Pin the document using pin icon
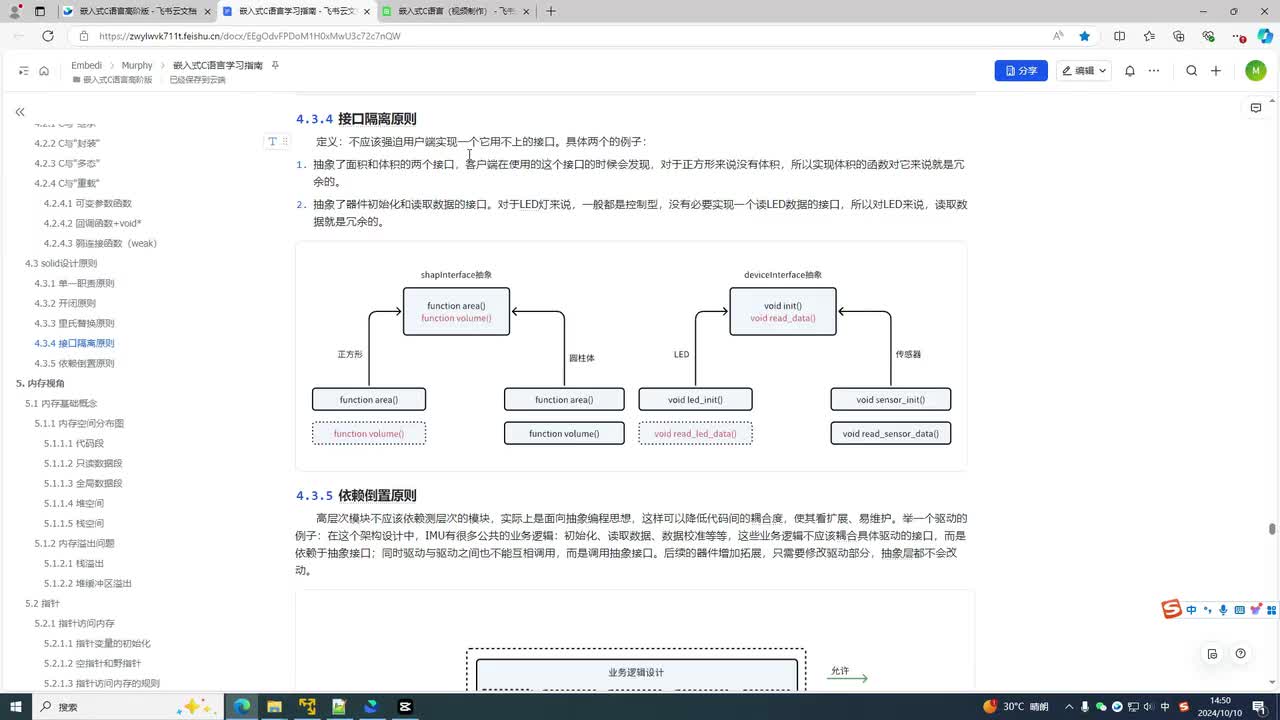 [x=275, y=65]
